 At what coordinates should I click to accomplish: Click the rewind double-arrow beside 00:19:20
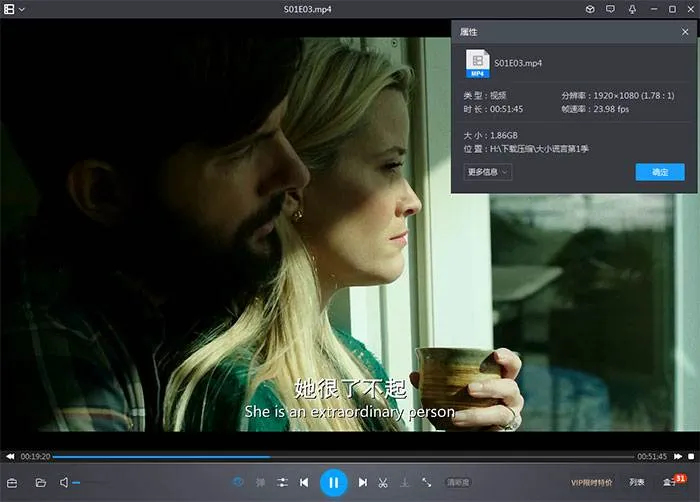tap(10, 456)
